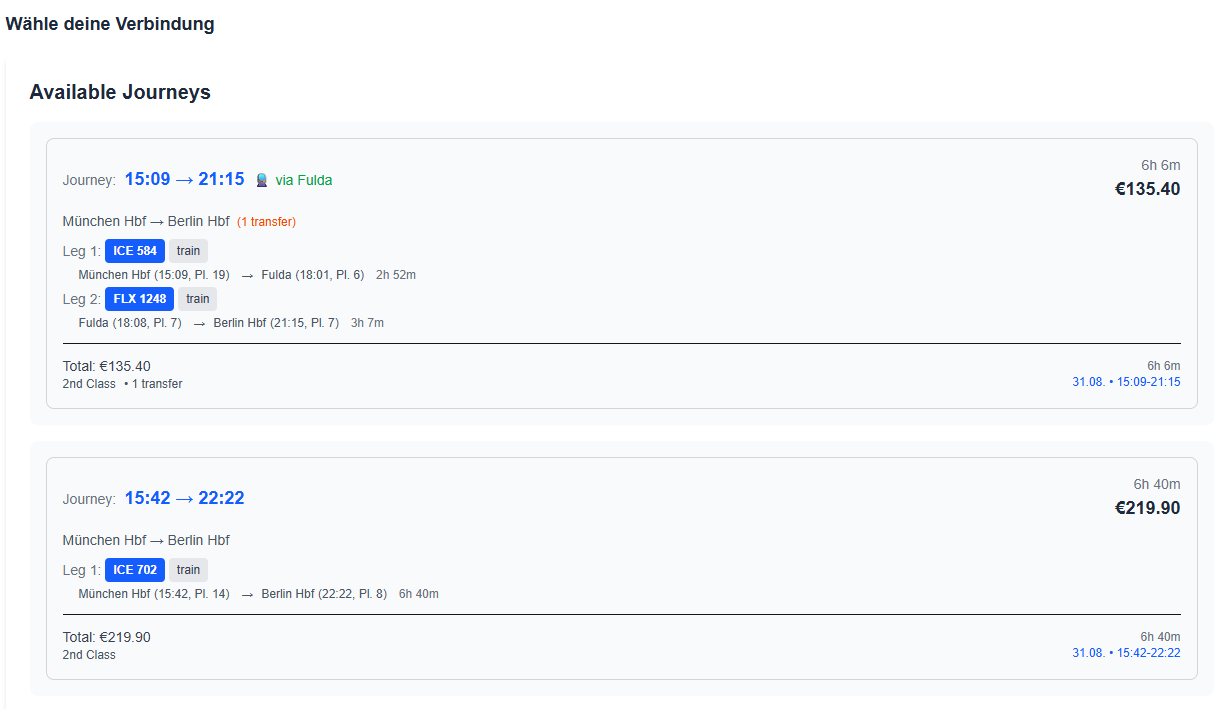Click Total: €135.40 summary line
Screen dimensions: 1222x709
107,366
